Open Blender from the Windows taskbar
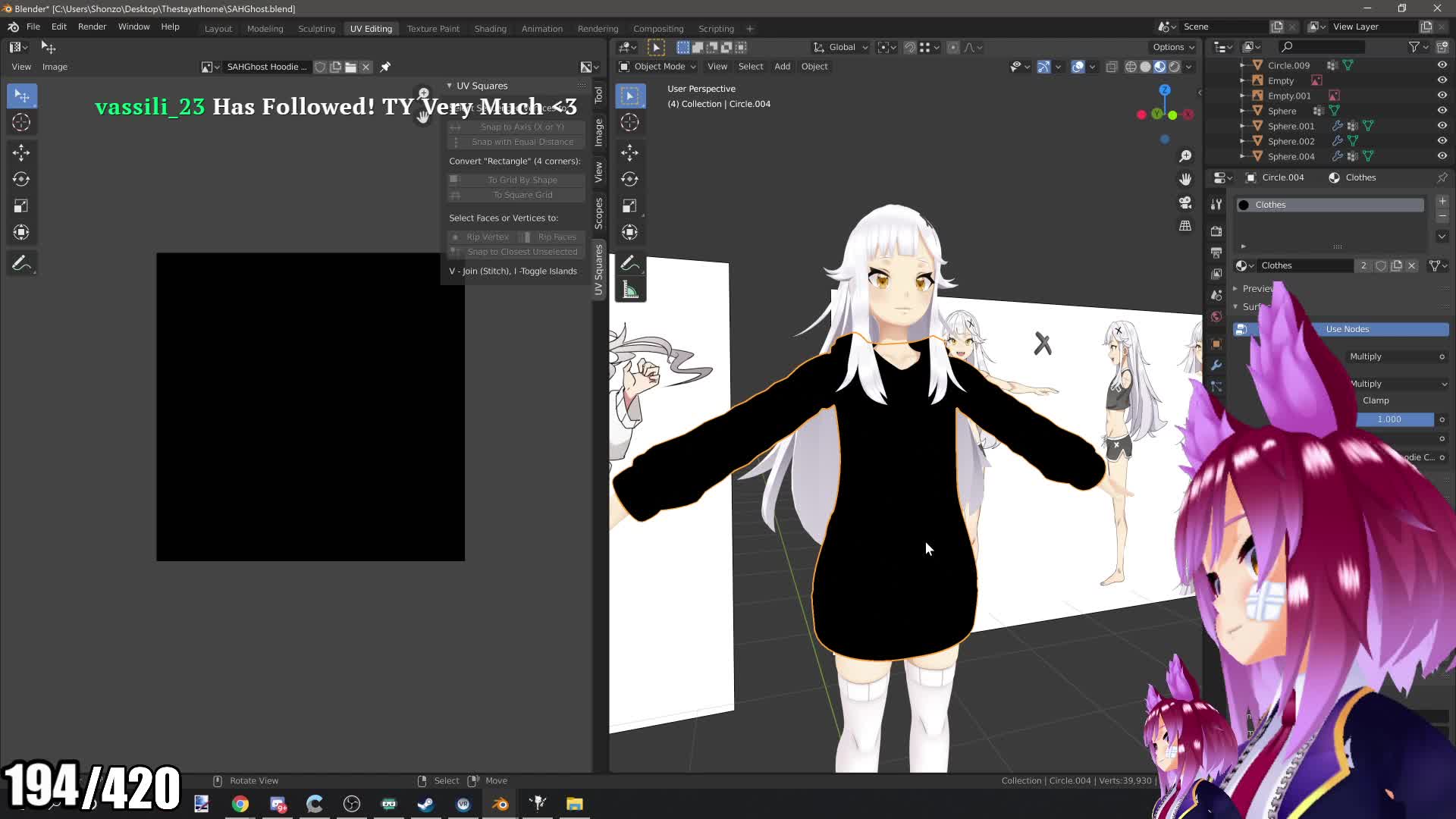The width and height of the screenshot is (1456, 819). (x=500, y=804)
